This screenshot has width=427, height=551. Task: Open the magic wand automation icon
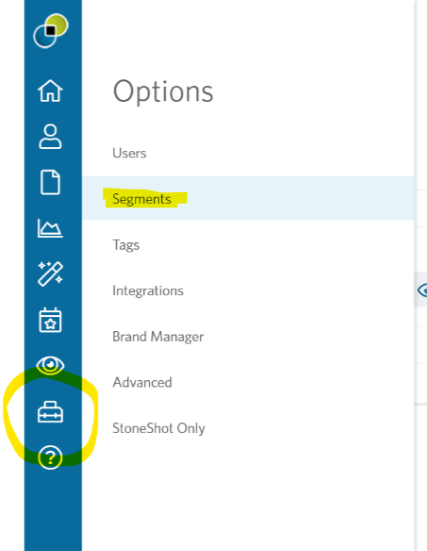[x=50, y=274]
